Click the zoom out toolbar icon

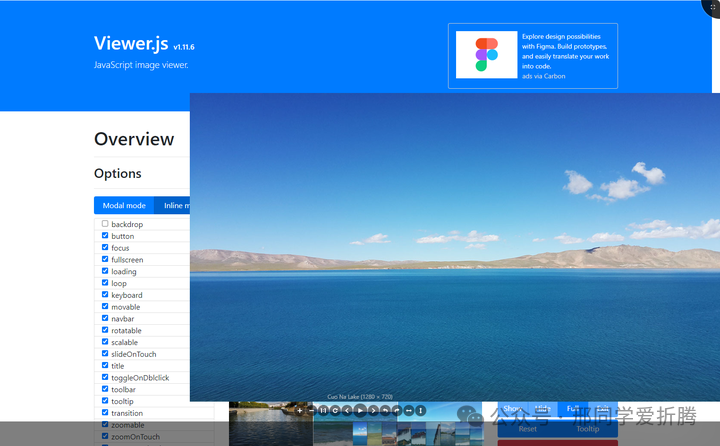coord(311,410)
